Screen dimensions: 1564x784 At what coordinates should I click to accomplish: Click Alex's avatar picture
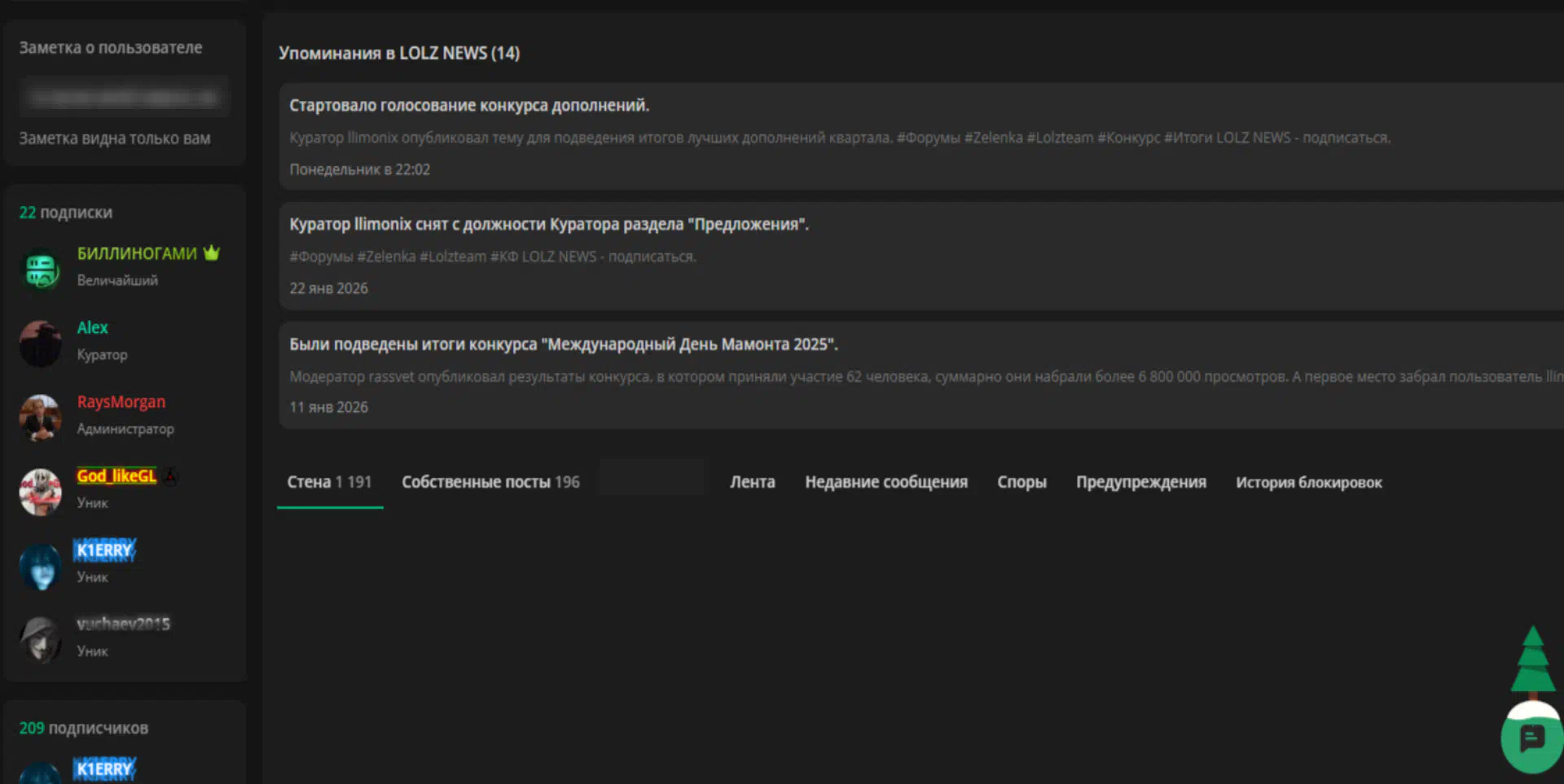[41, 343]
